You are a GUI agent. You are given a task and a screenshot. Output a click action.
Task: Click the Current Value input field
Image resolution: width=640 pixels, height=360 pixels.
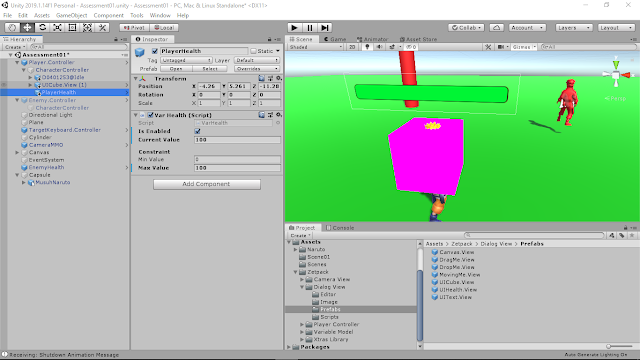(238, 140)
